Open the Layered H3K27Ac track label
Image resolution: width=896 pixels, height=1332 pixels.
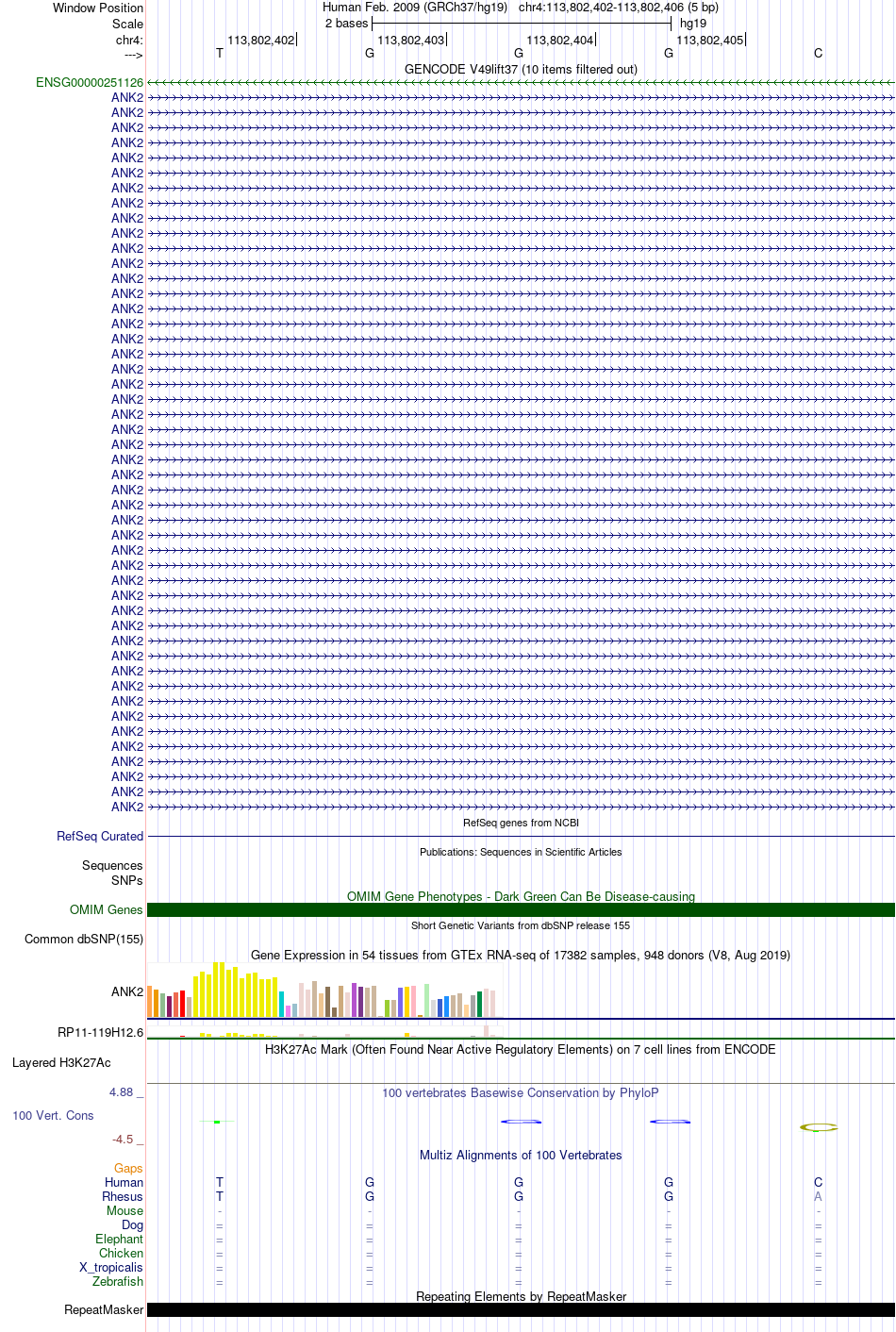(x=61, y=1063)
